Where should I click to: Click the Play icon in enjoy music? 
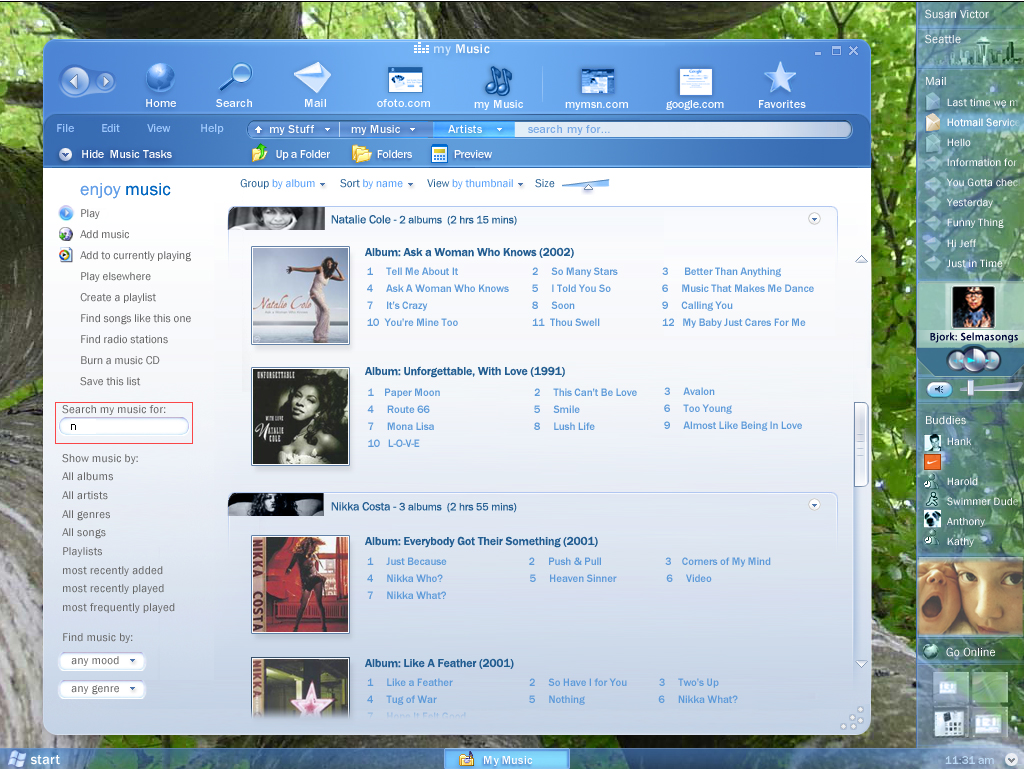tap(65, 213)
